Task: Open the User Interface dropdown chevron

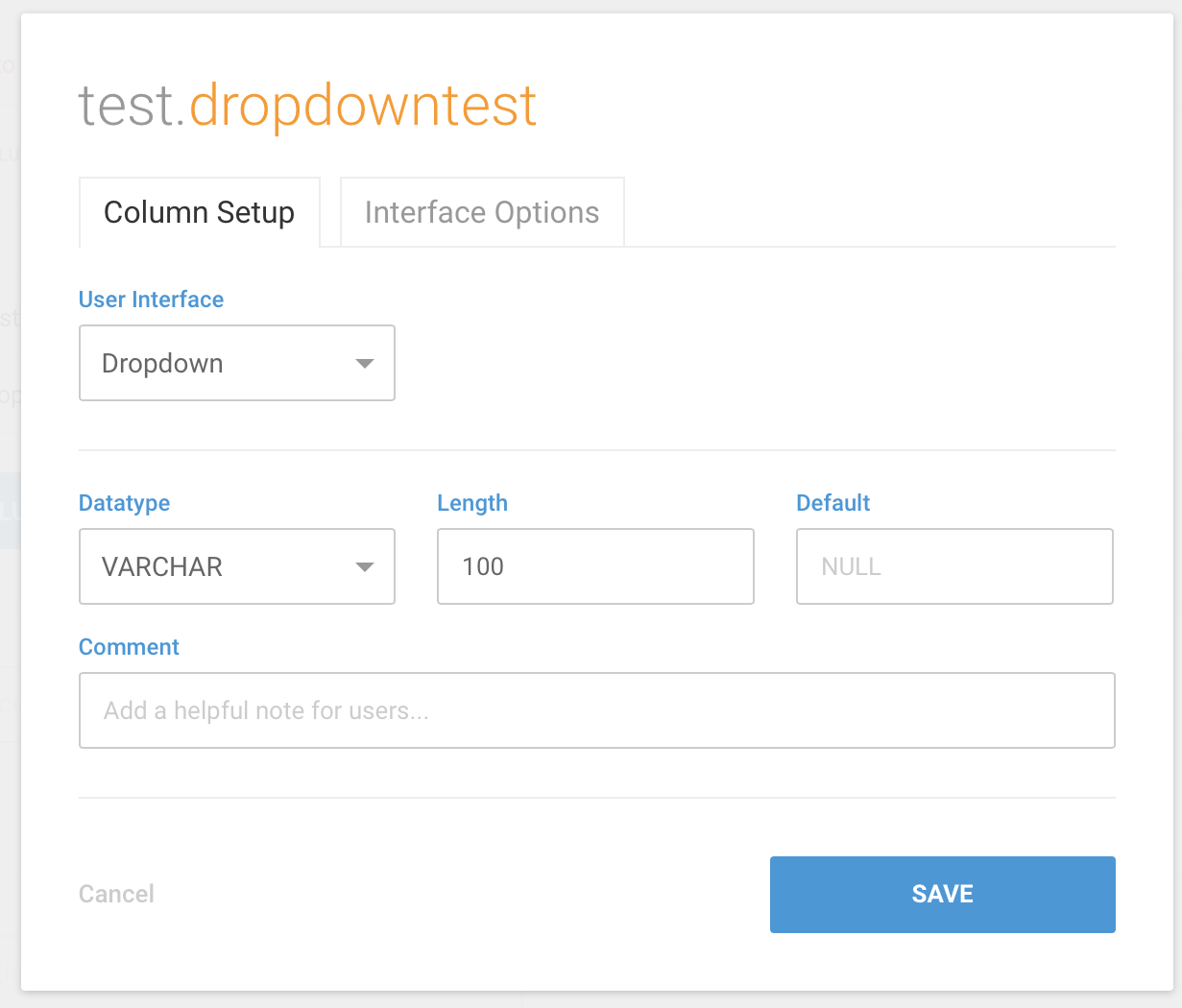Action: [365, 363]
